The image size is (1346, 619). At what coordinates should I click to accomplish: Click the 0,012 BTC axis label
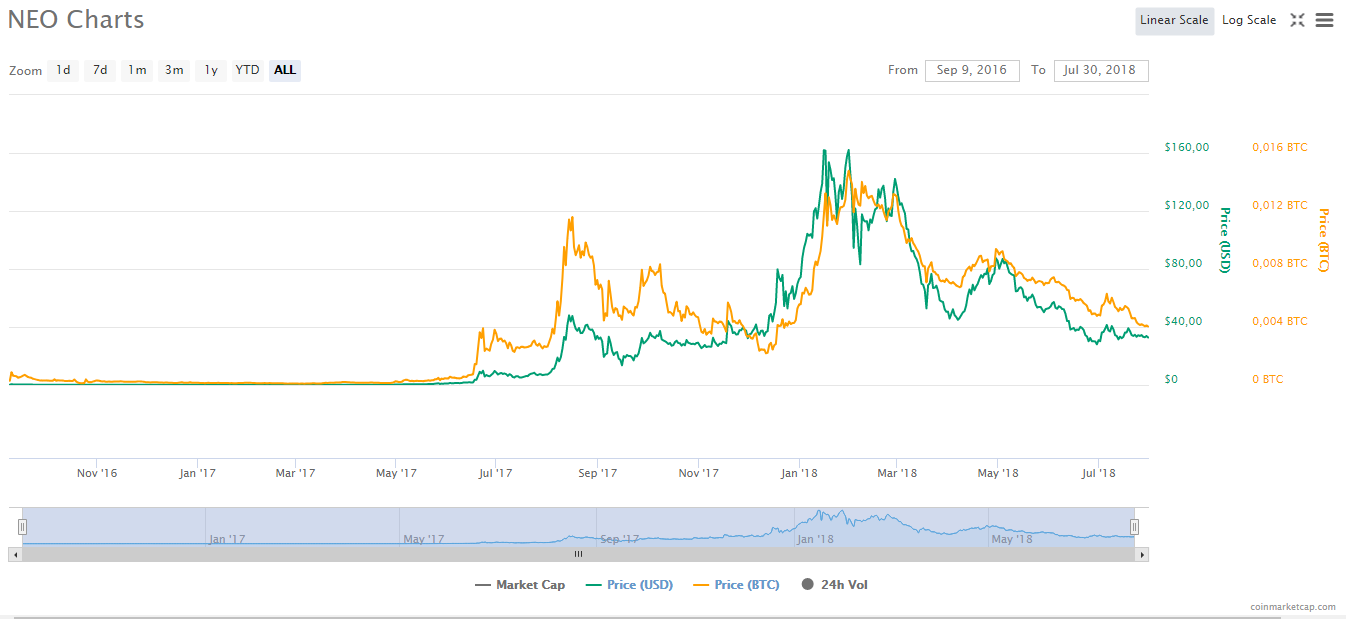1280,205
